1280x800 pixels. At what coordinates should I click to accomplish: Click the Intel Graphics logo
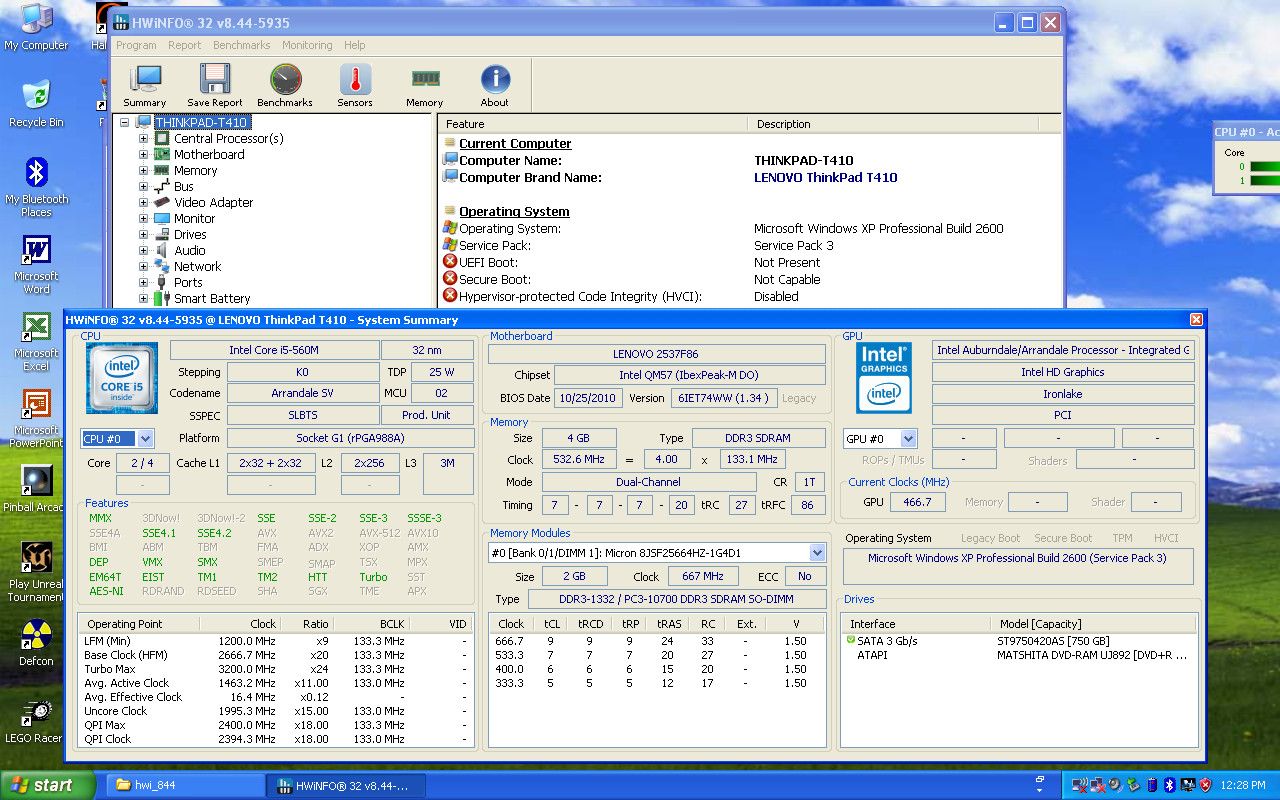pos(884,378)
